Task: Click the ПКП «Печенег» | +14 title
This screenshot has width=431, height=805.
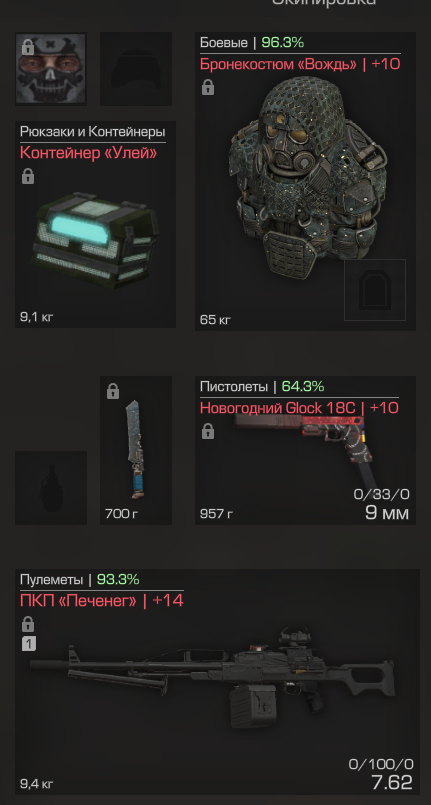Action: (x=102, y=601)
